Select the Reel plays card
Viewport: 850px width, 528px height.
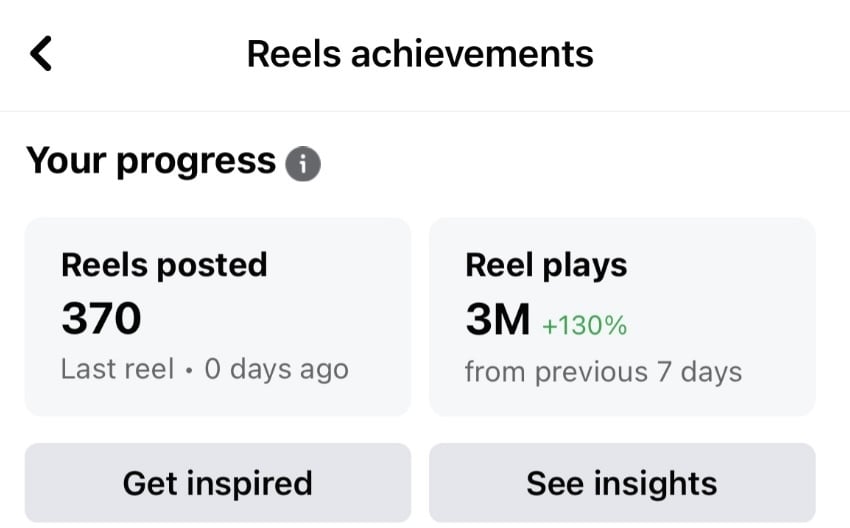click(621, 316)
